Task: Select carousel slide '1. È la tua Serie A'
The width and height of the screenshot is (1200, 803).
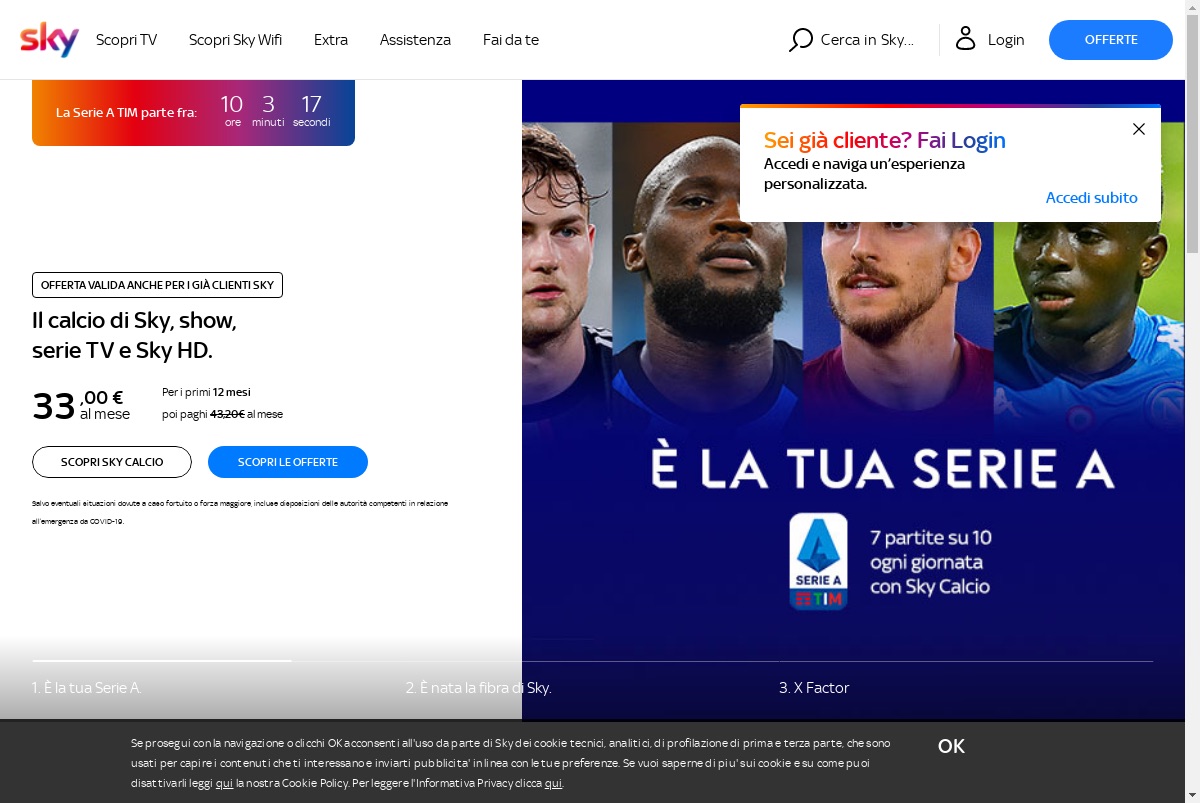Action: point(87,688)
